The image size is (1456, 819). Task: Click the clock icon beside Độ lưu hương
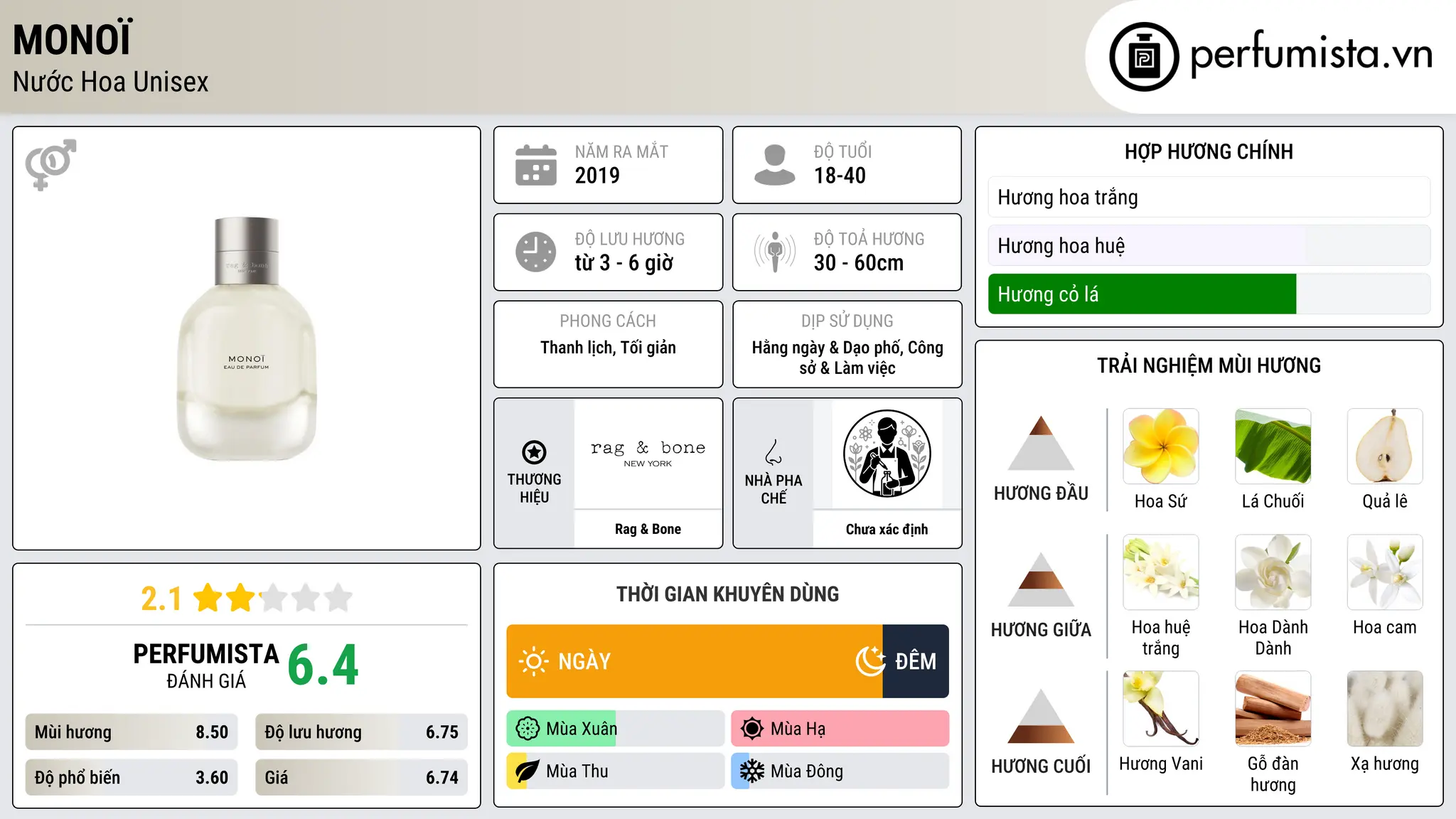tap(536, 252)
